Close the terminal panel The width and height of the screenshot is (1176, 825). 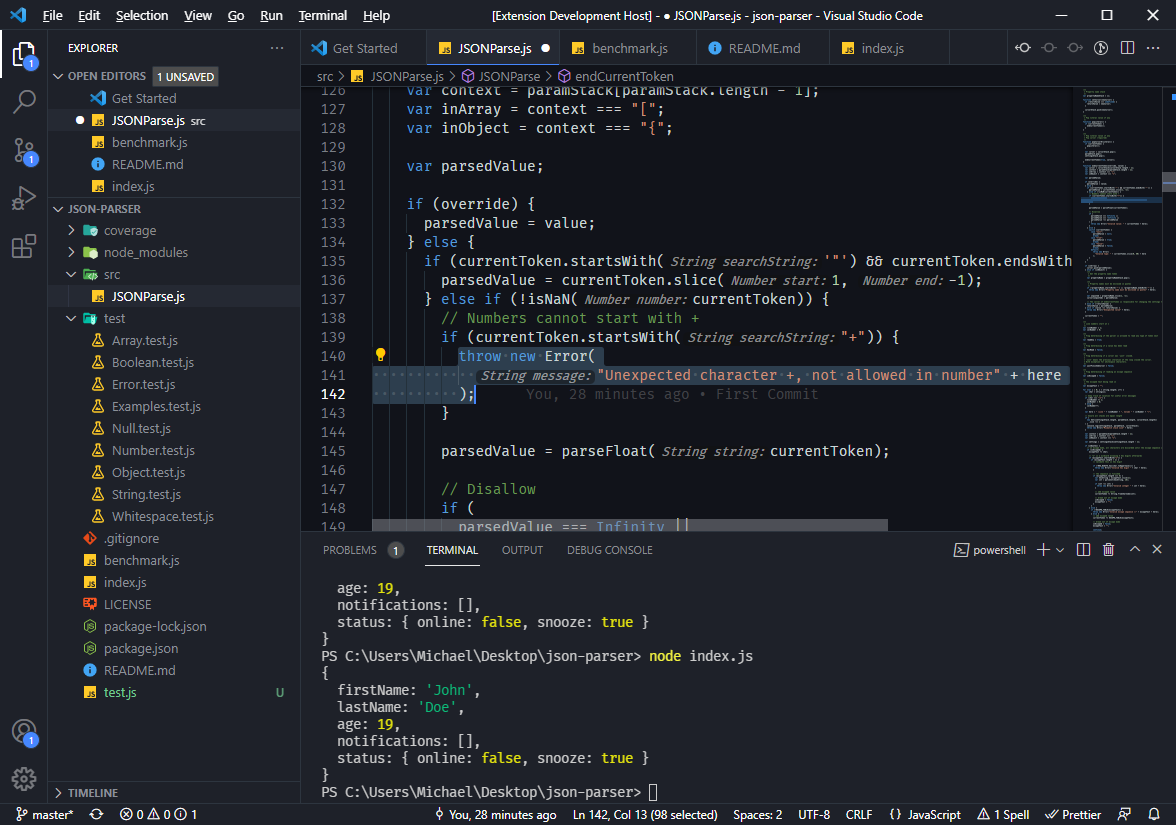coord(1156,549)
